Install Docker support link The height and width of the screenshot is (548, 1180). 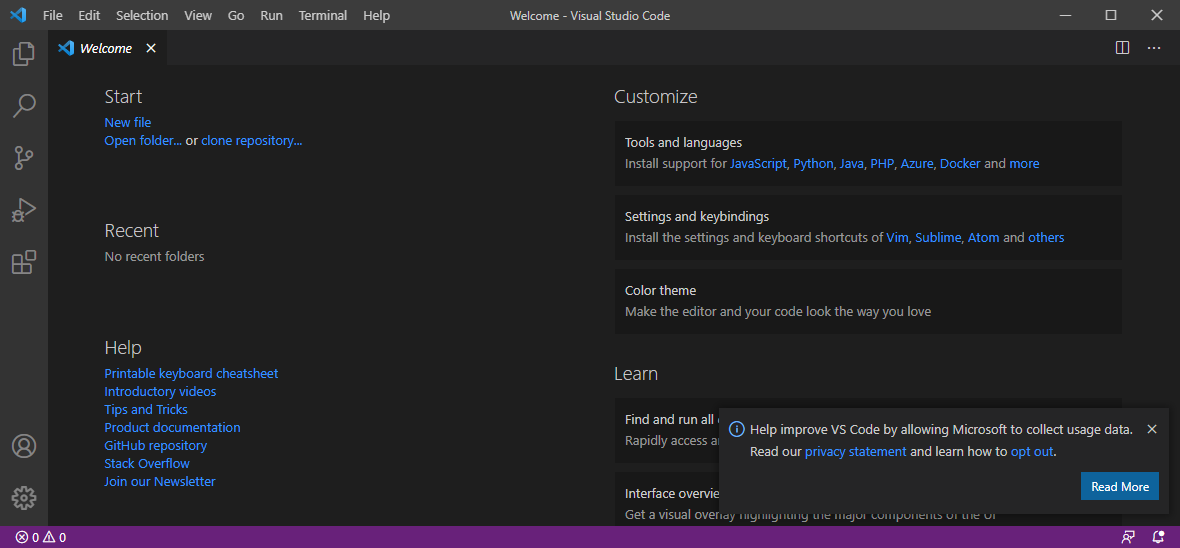click(960, 163)
